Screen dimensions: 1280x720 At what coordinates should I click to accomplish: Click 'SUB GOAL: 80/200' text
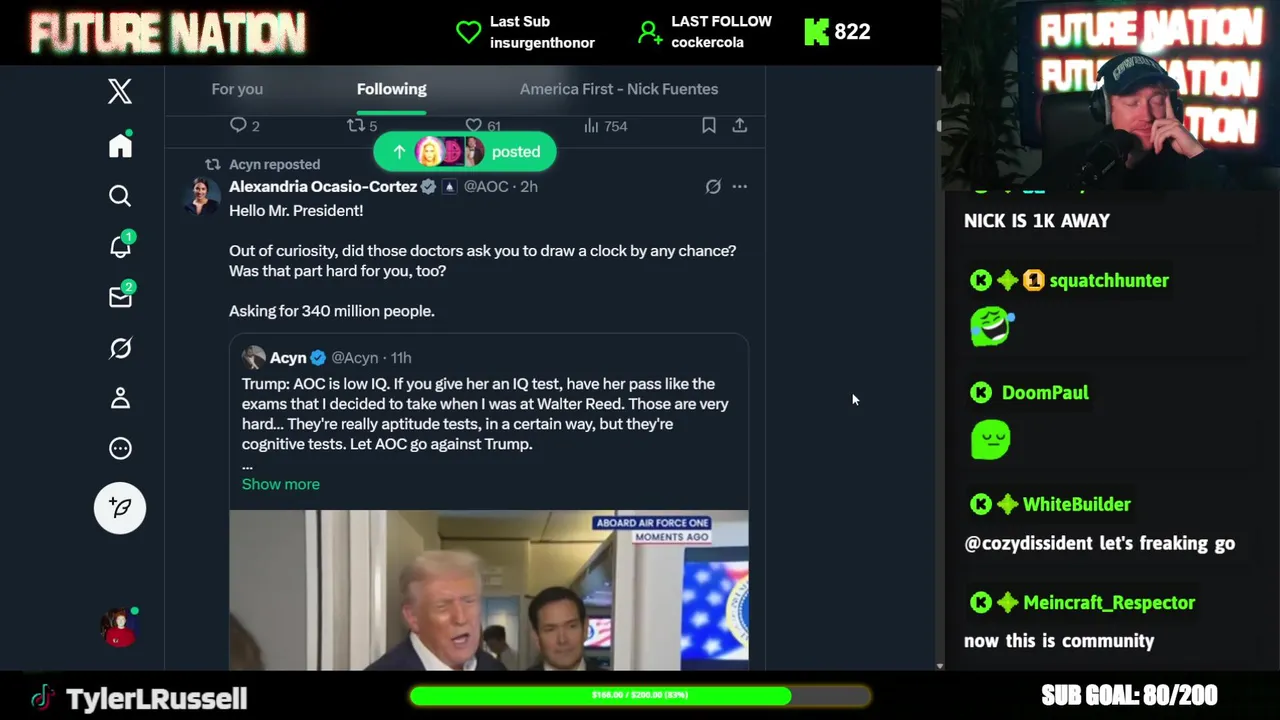point(1129,696)
